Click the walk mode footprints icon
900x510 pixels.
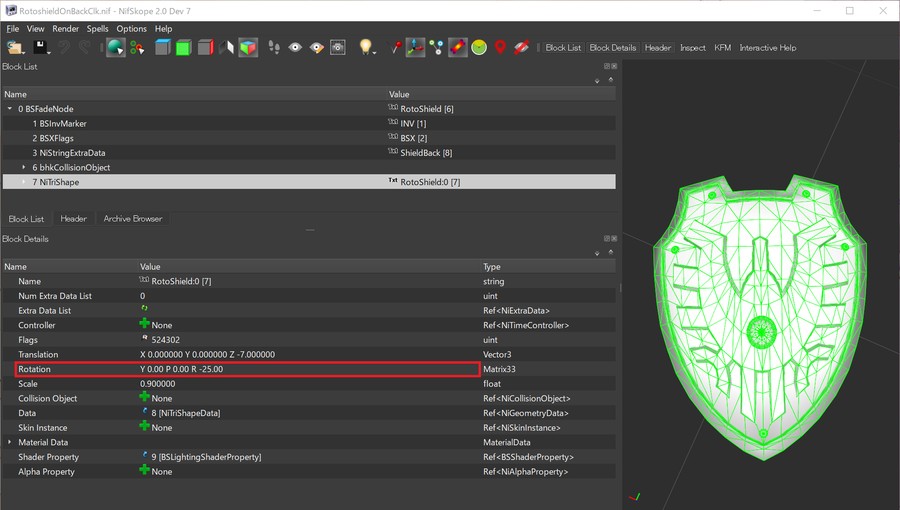tap(274, 47)
